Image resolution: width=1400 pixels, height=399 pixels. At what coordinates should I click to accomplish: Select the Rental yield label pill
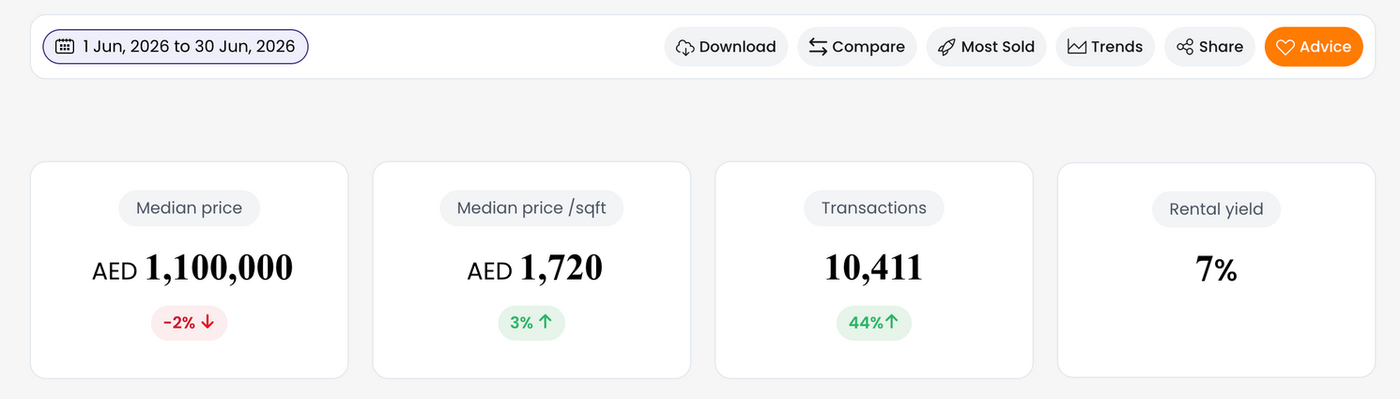pyautogui.click(x=1216, y=210)
